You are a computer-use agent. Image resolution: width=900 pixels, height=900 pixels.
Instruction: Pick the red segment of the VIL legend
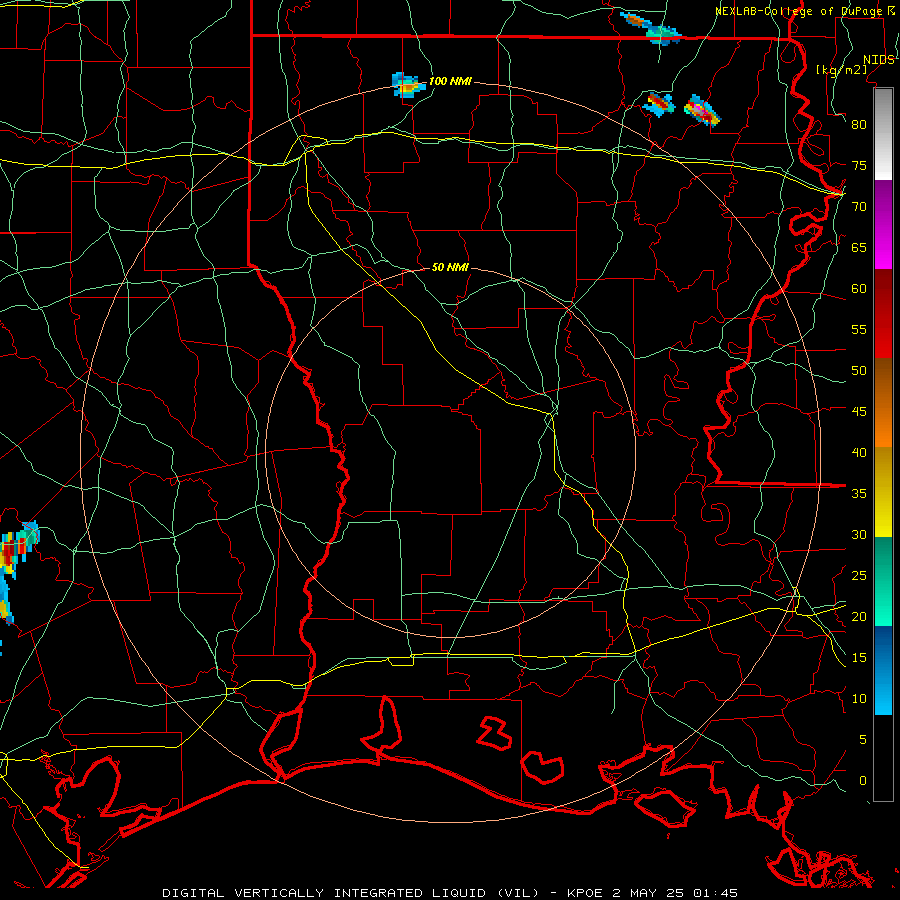click(883, 313)
